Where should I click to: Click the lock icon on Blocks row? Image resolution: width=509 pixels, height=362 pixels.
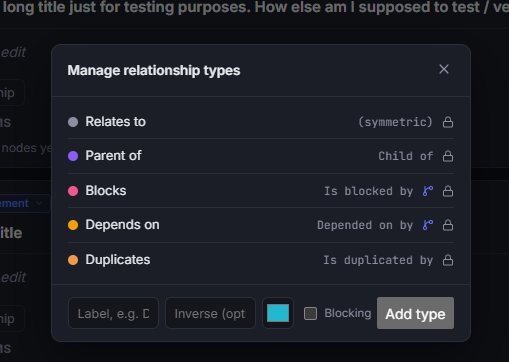coord(448,191)
